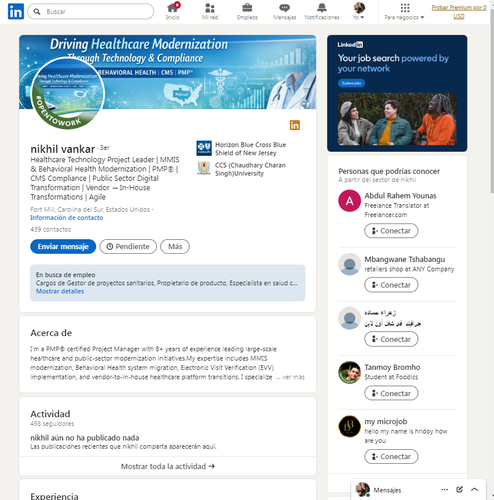The image size is (494, 500).
Task: Open nikhil vankar's profile photo
Action: [x=68, y=93]
